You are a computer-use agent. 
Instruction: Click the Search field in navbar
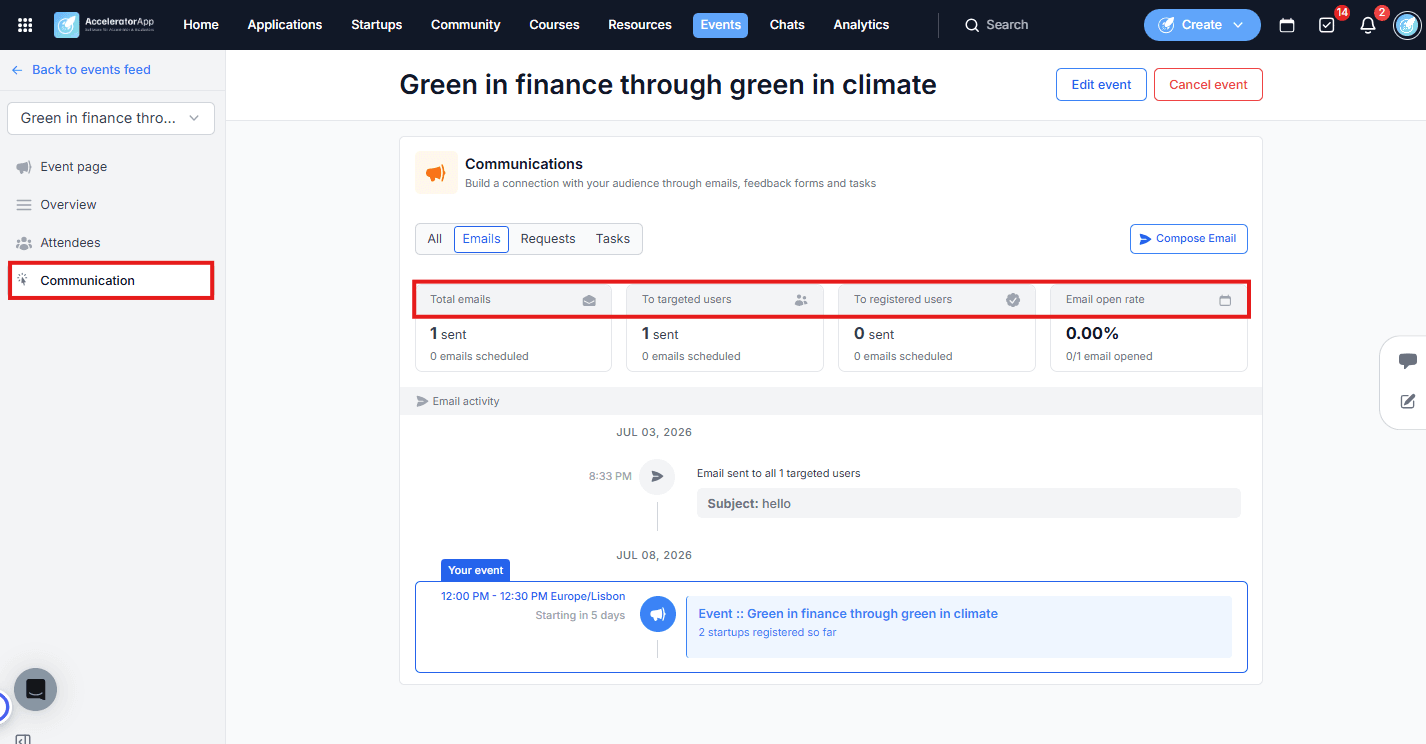coord(1007,25)
